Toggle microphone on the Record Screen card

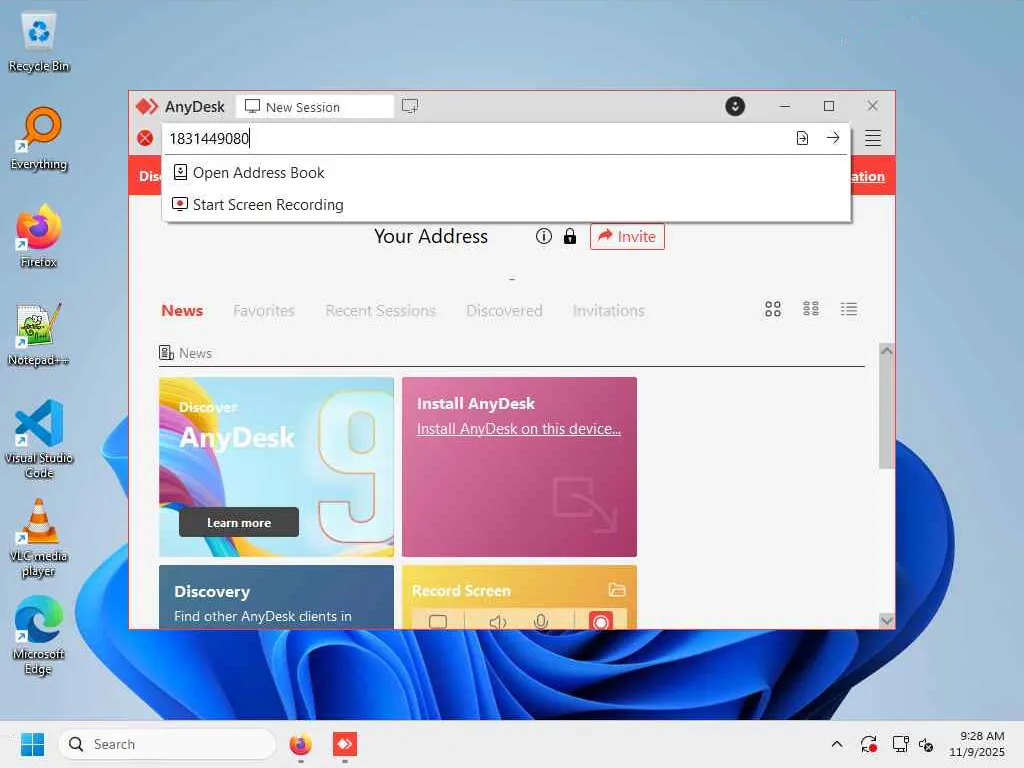pos(541,622)
